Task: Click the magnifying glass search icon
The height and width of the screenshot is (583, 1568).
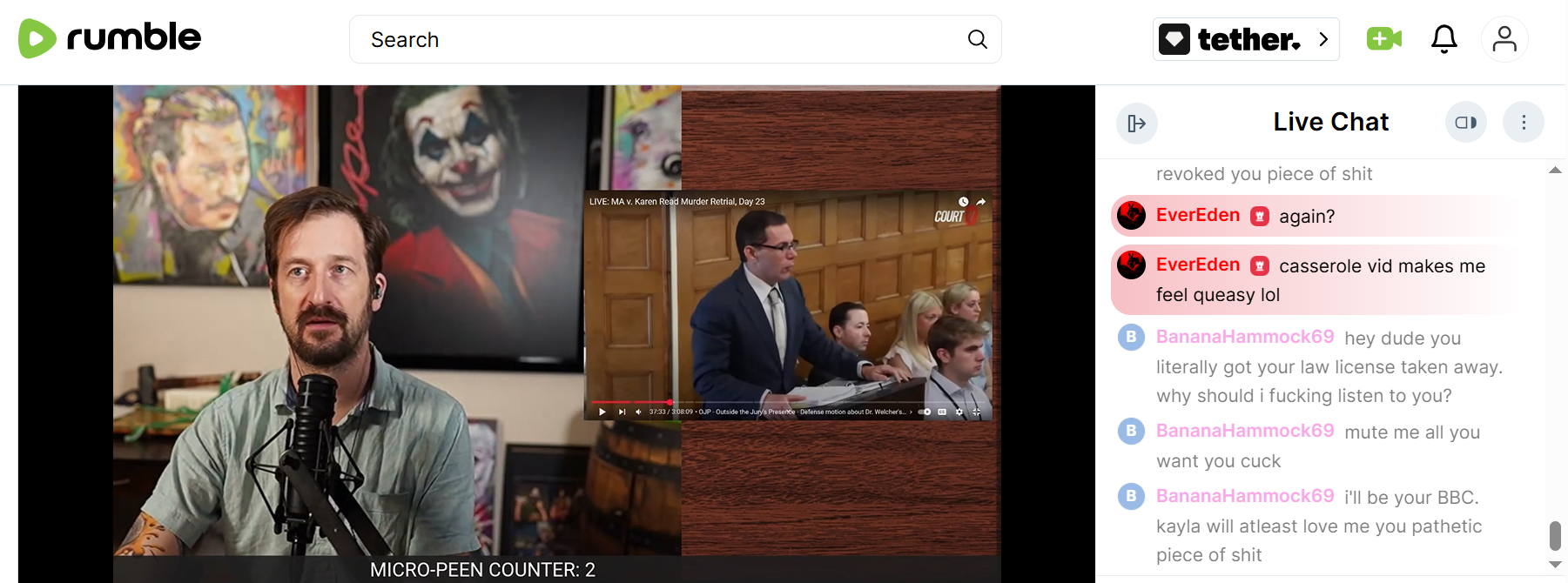Action: point(977,39)
